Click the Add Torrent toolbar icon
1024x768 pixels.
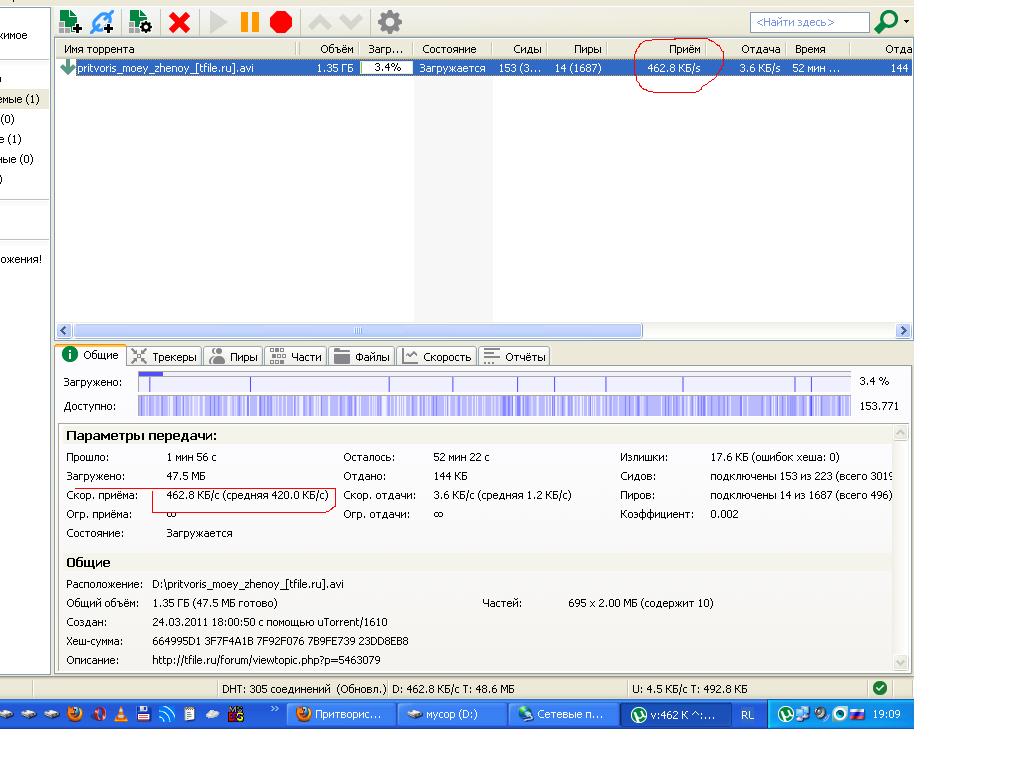pyautogui.click(x=70, y=21)
